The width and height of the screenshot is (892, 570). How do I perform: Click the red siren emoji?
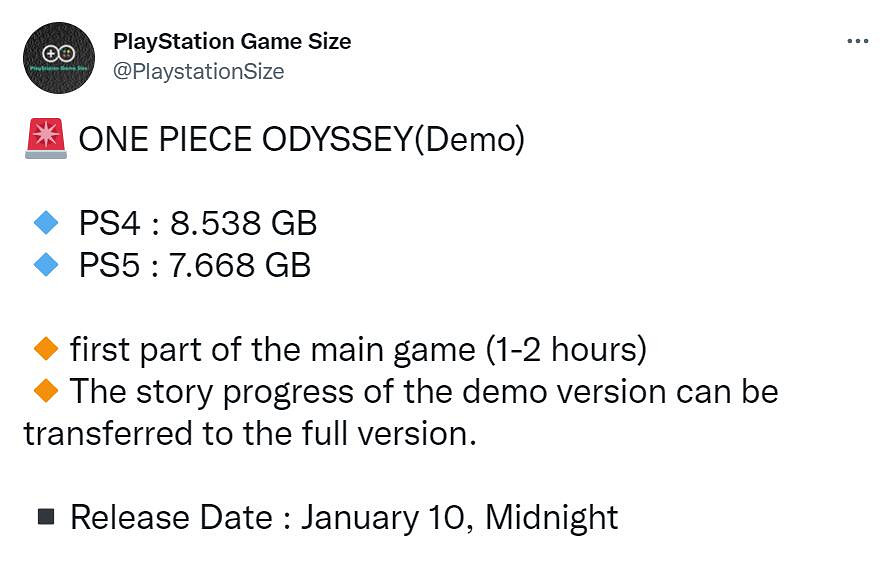coord(43,139)
